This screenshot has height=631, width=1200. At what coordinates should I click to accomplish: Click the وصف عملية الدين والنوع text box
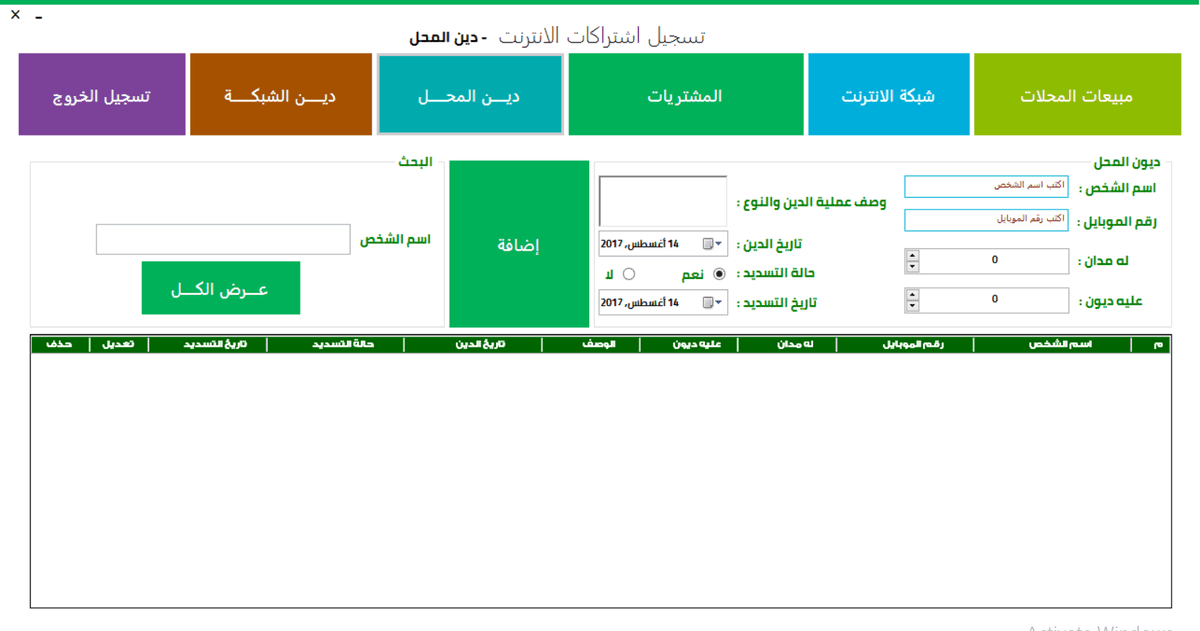(663, 201)
